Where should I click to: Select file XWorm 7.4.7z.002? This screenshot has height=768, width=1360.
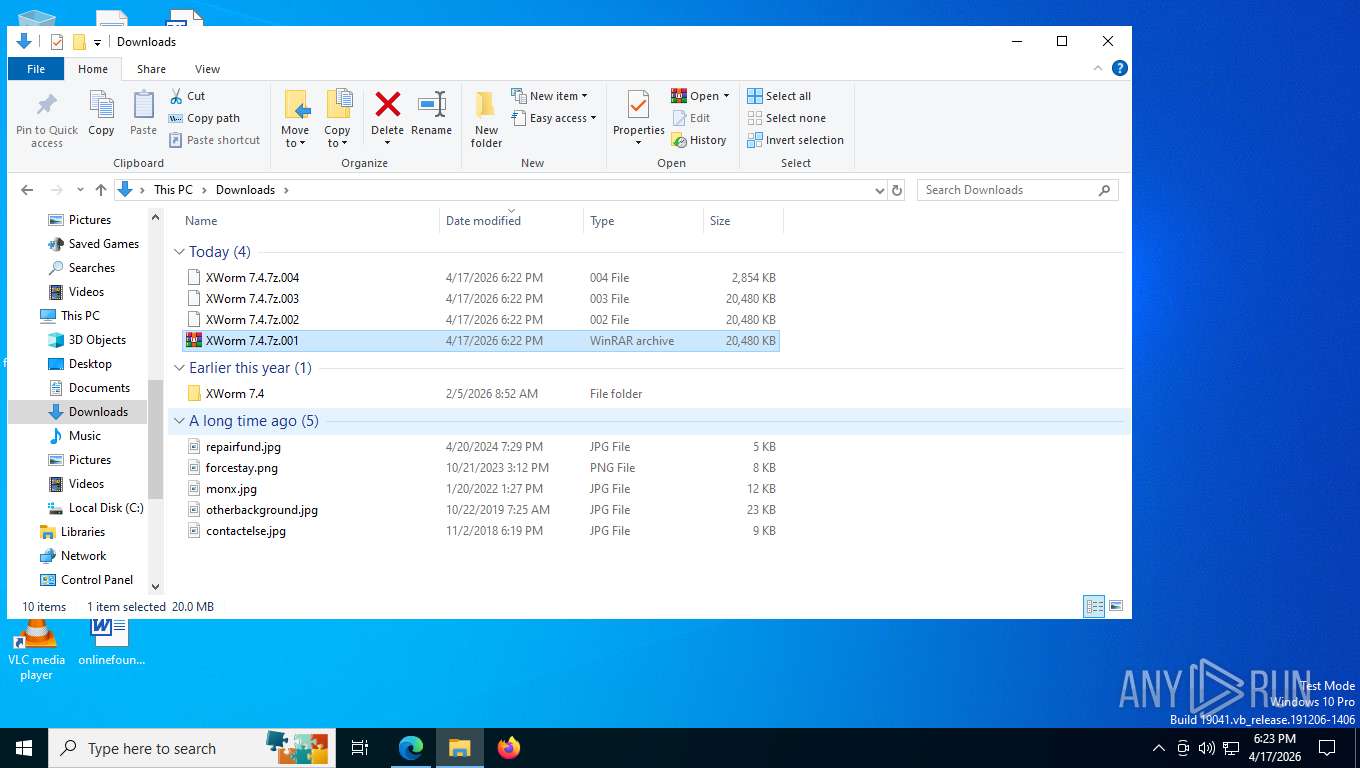(x=481, y=320)
